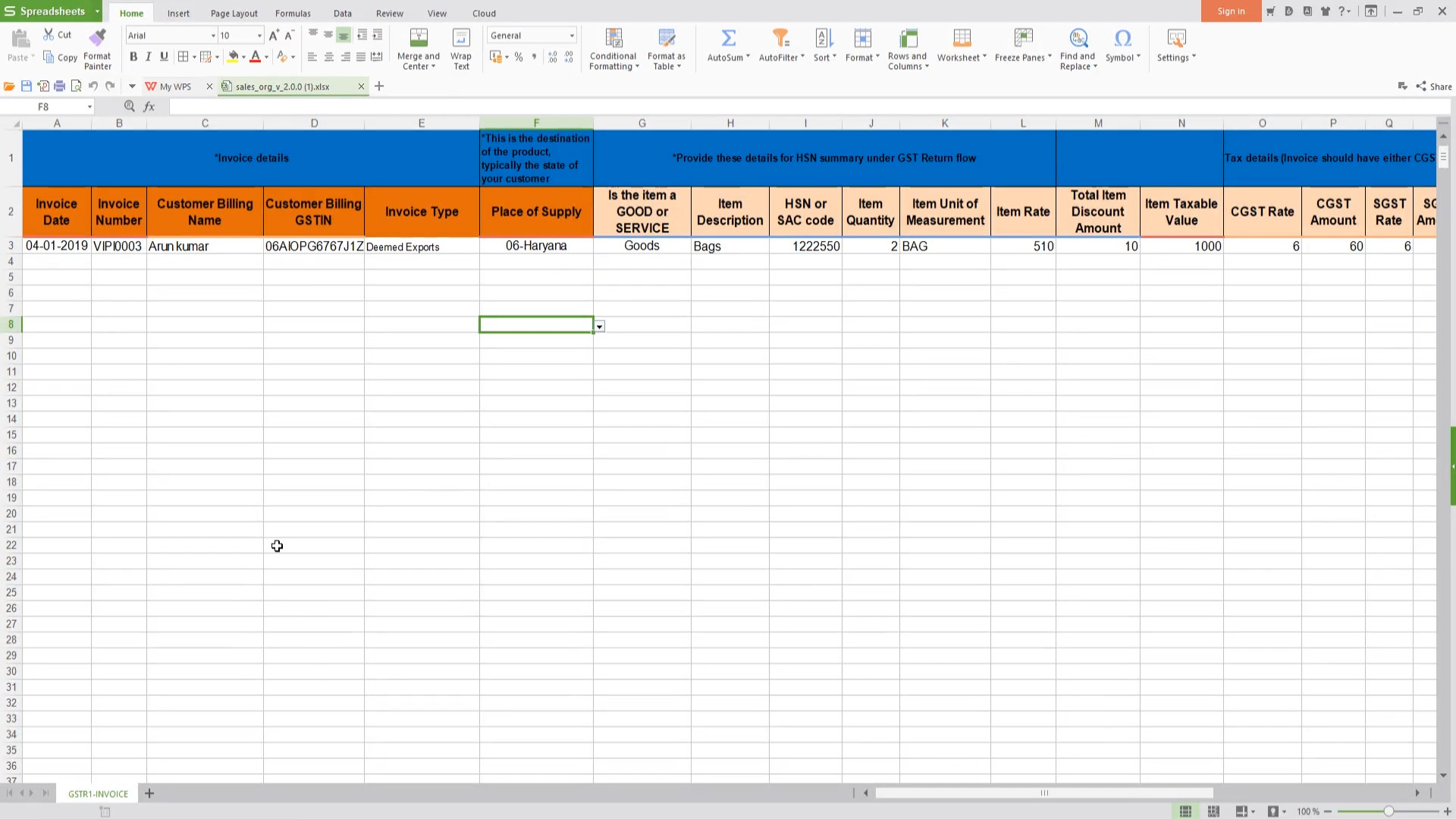Open the Page Layout ribbon tab
This screenshot has height=819, width=1456.
click(234, 13)
